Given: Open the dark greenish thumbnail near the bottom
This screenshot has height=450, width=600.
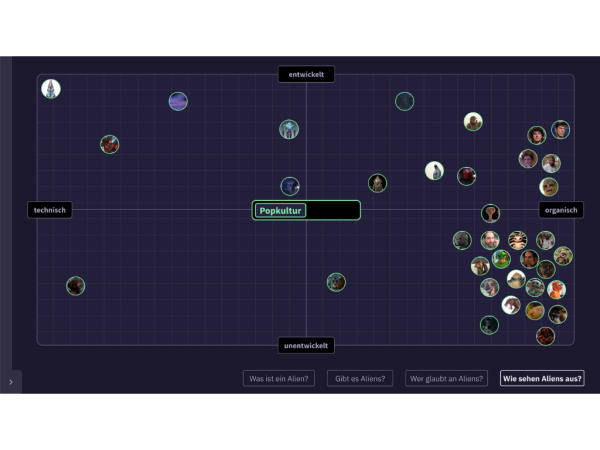Looking at the screenshot, I should [x=489, y=325].
